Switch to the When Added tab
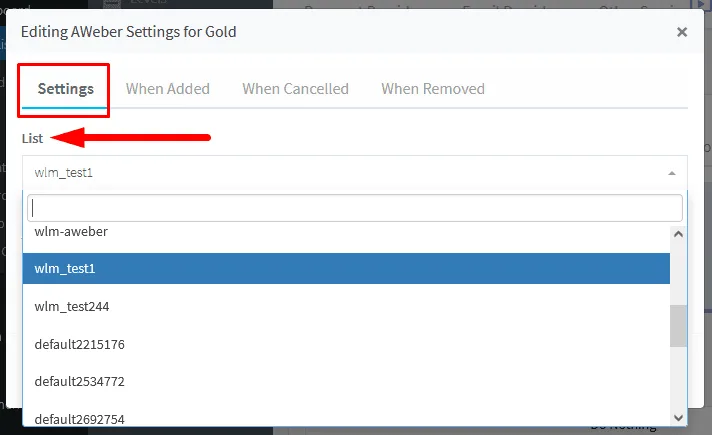This screenshot has height=435, width=712. tap(168, 89)
